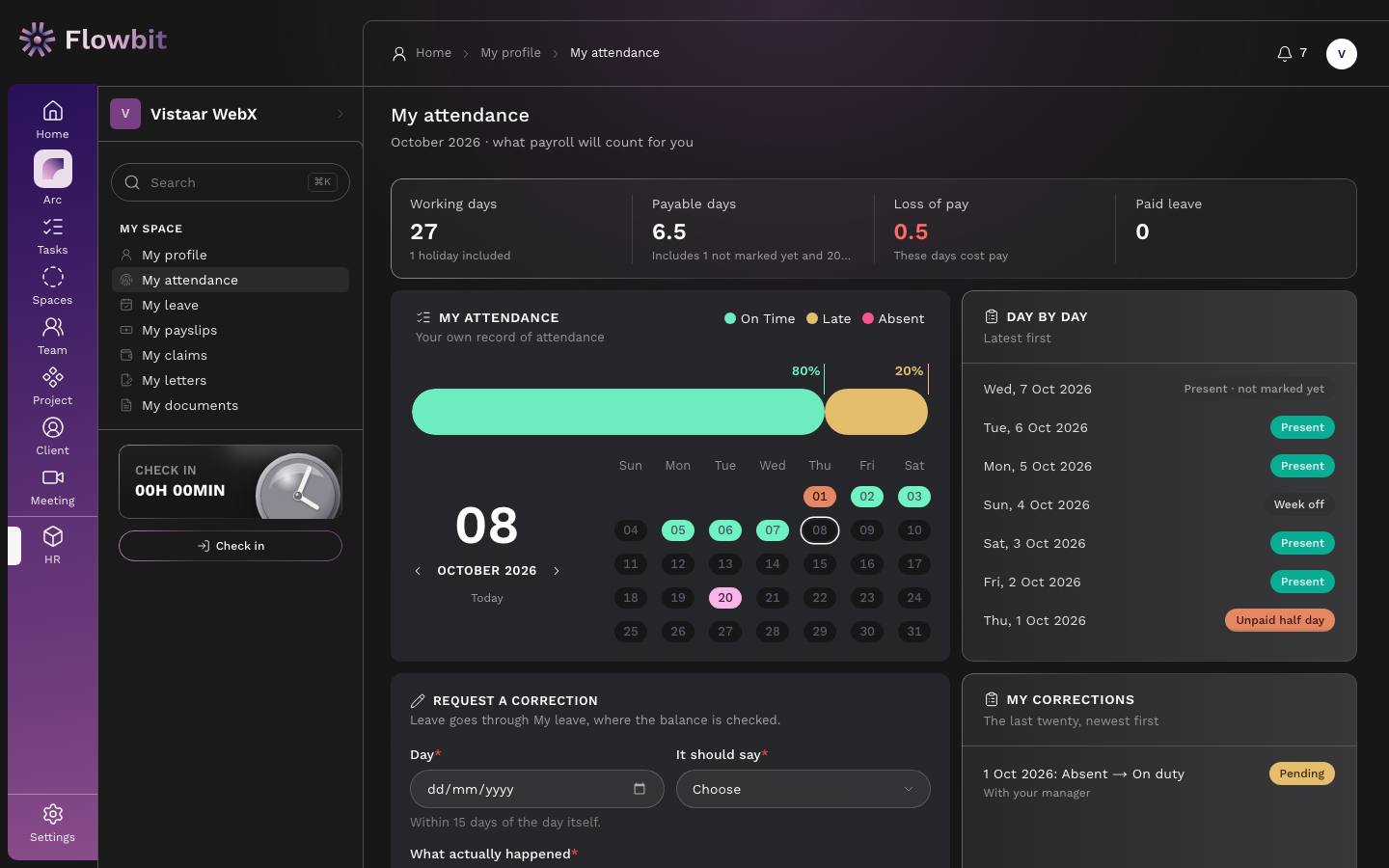Viewport: 1389px width, 868px height.
Task: Click the Check in button
Action: (230, 546)
